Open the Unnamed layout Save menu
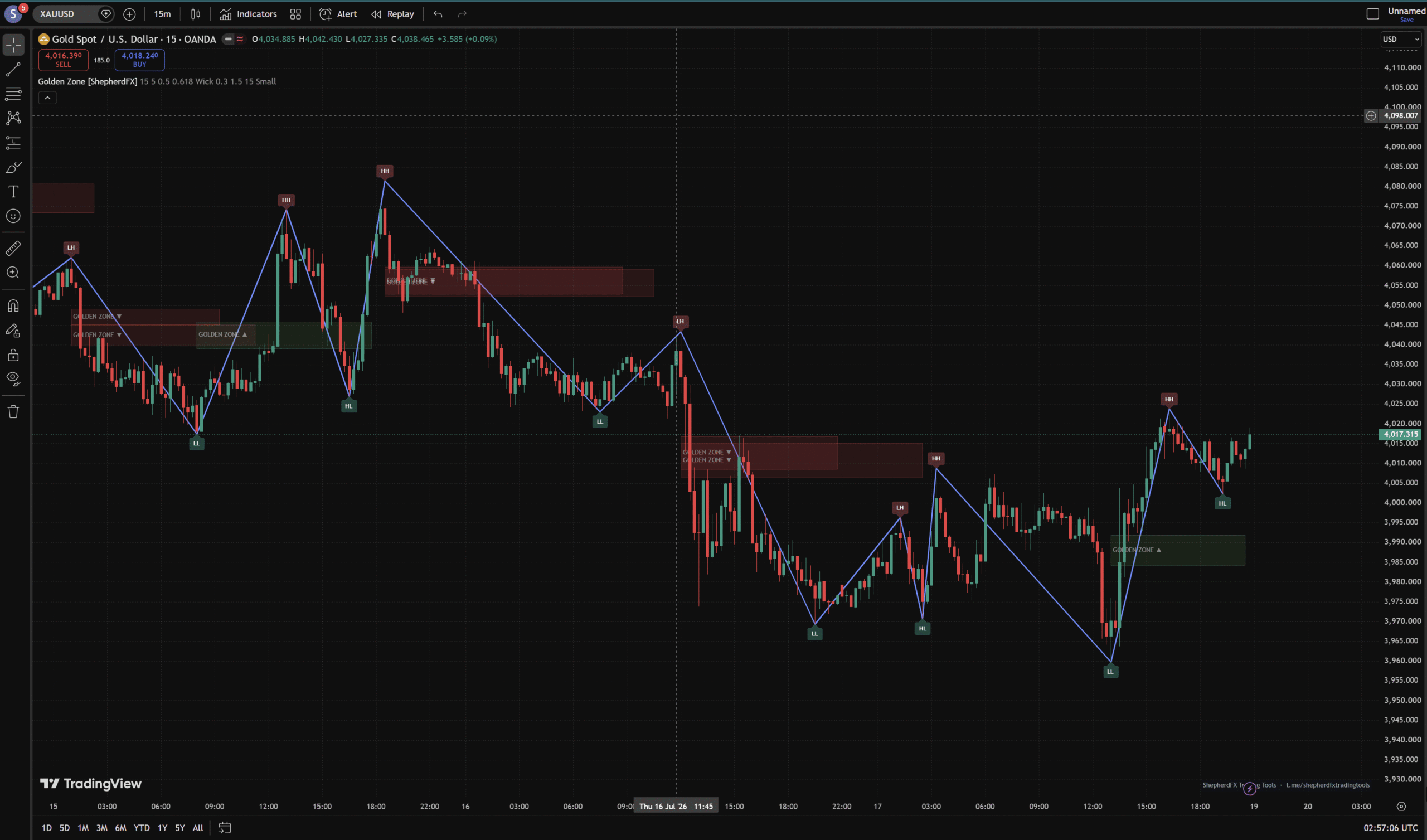Screen dimensions: 1427x840 tap(1406, 14)
